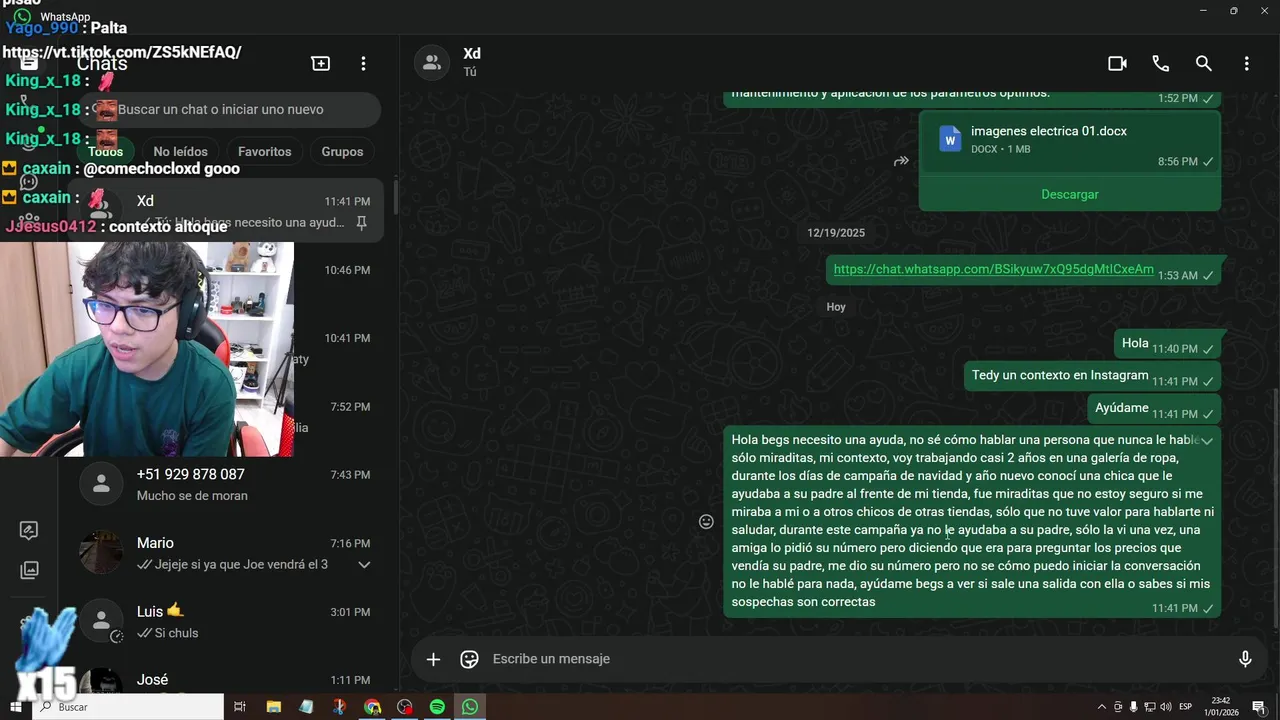Image resolution: width=1280 pixels, height=720 pixels.
Task: Open Spotify from the taskbar
Action: pyautogui.click(x=437, y=707)
